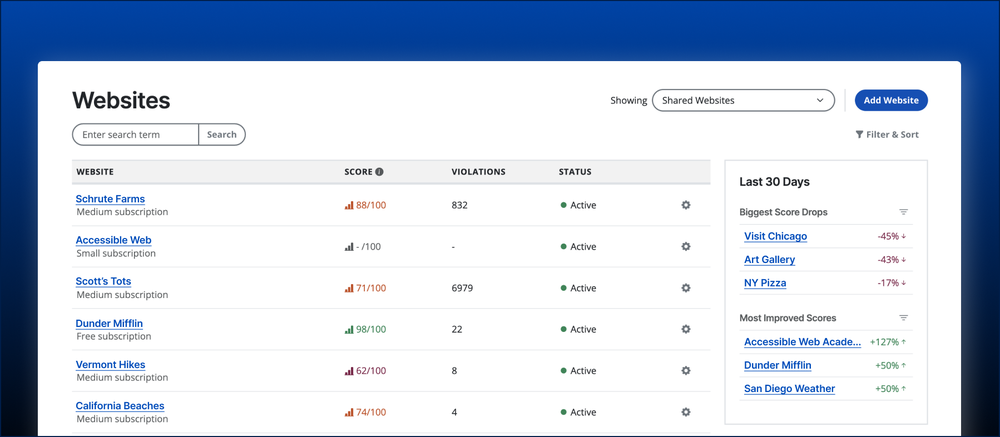
Task: Open the Vermont Hikes website link
Action: point(110,365)
